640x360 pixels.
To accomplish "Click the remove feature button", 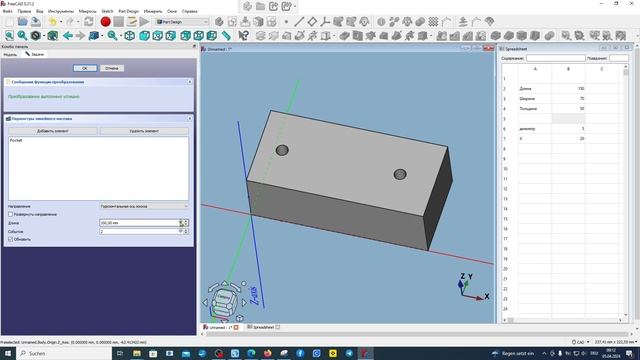I will coord(144,131).
